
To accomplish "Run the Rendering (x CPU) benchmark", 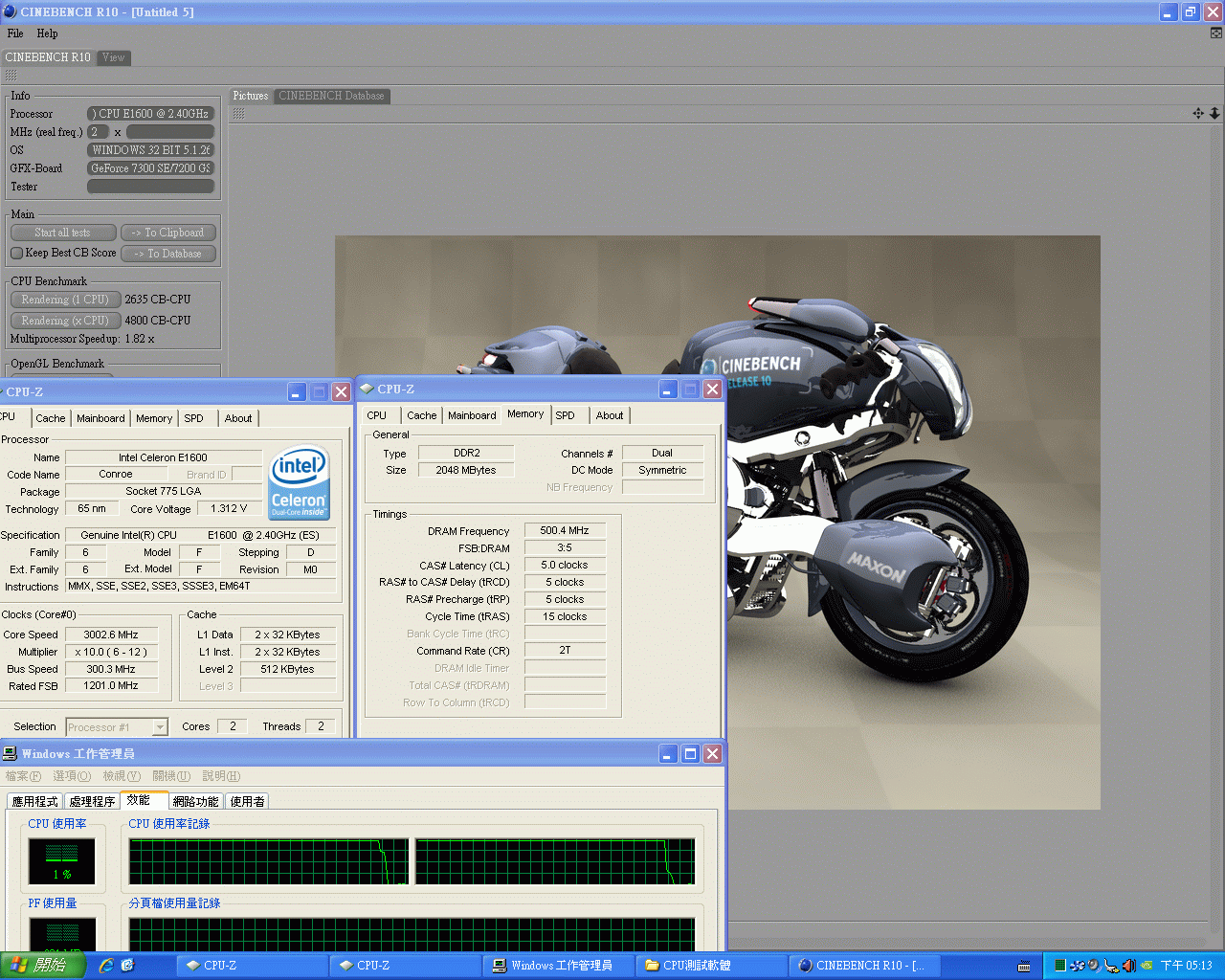I will click(x=65, y=321).
